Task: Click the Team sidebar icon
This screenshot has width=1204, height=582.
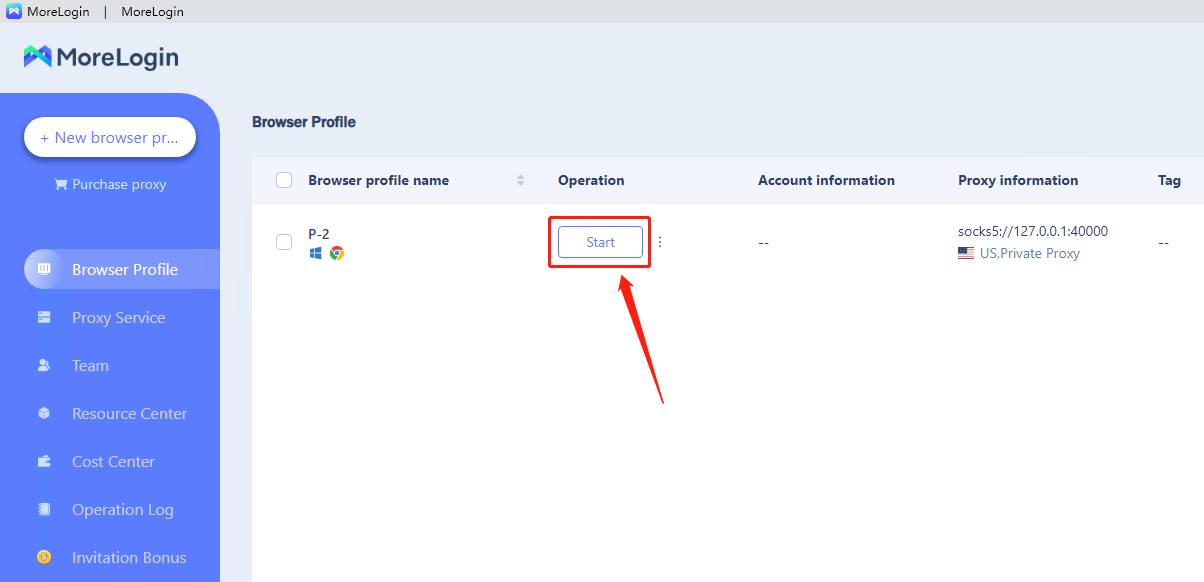Action: pos(44,365)
